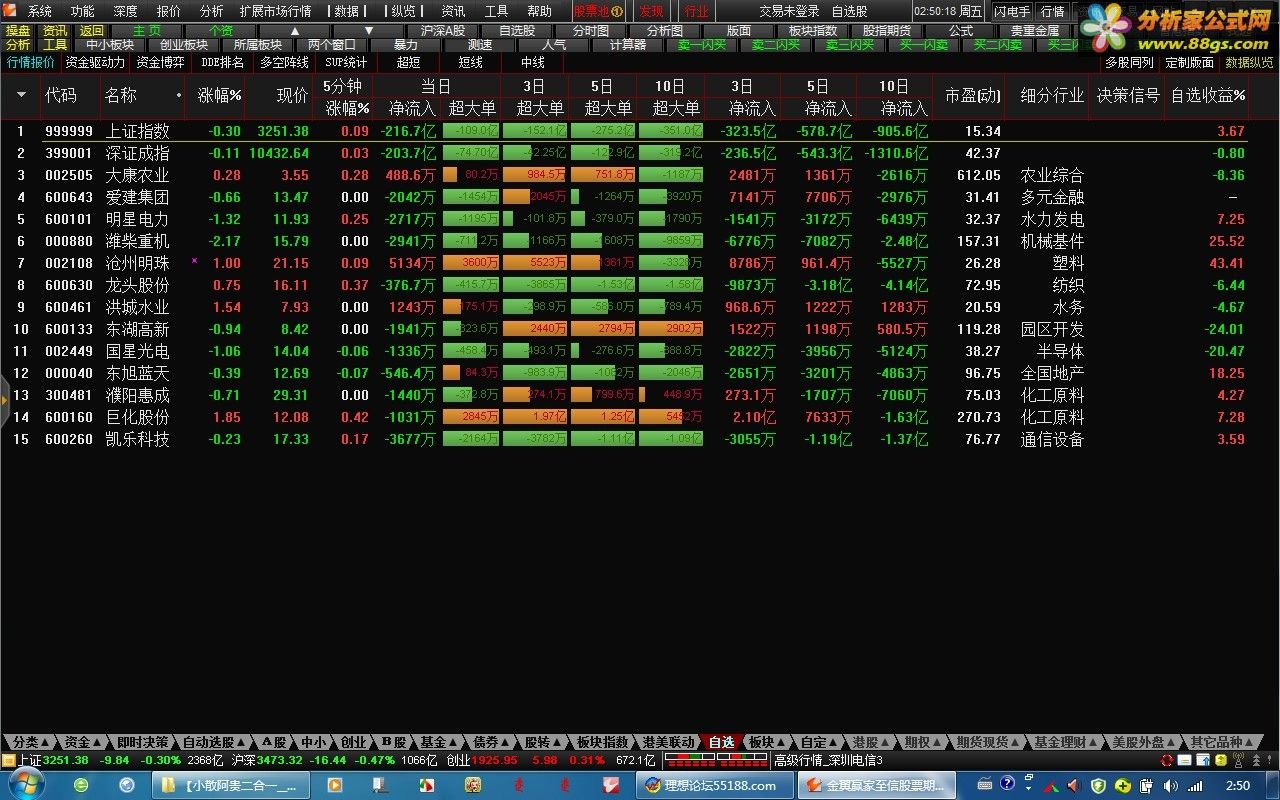Click the 股票池 button
This screenshot has height=800, width=1280.
[x=599, y=12]
